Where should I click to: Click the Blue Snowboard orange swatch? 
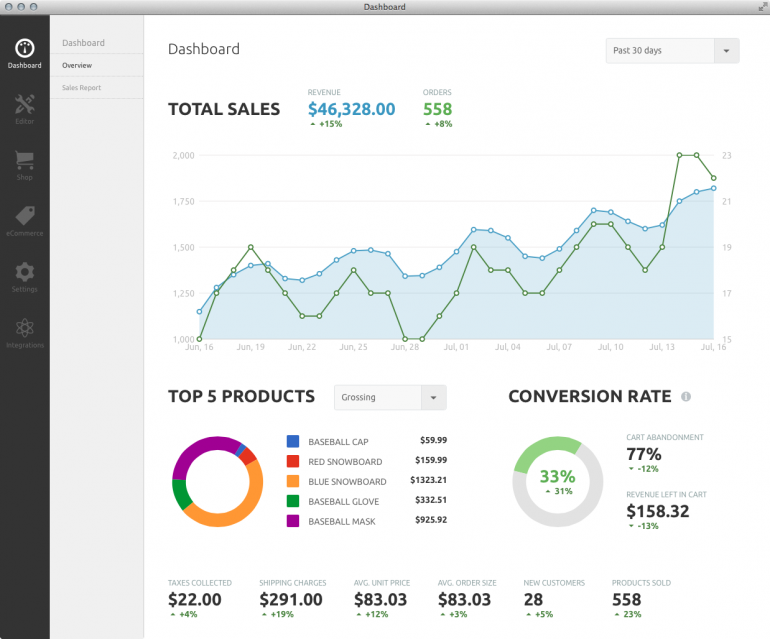293,481
